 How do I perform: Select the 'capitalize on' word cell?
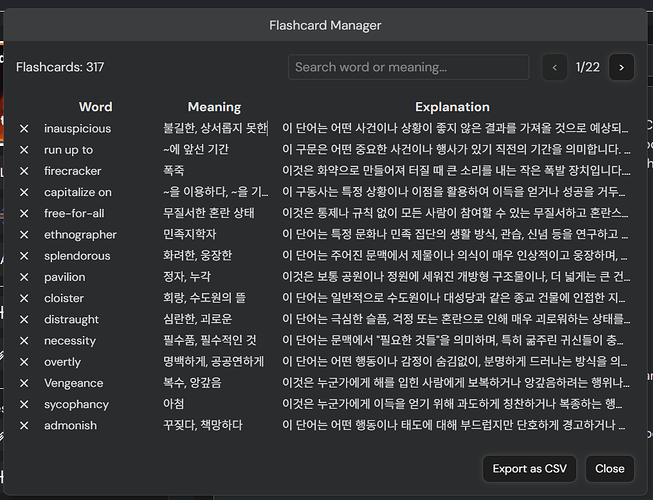pyautogui.click(x=78, y=192)
